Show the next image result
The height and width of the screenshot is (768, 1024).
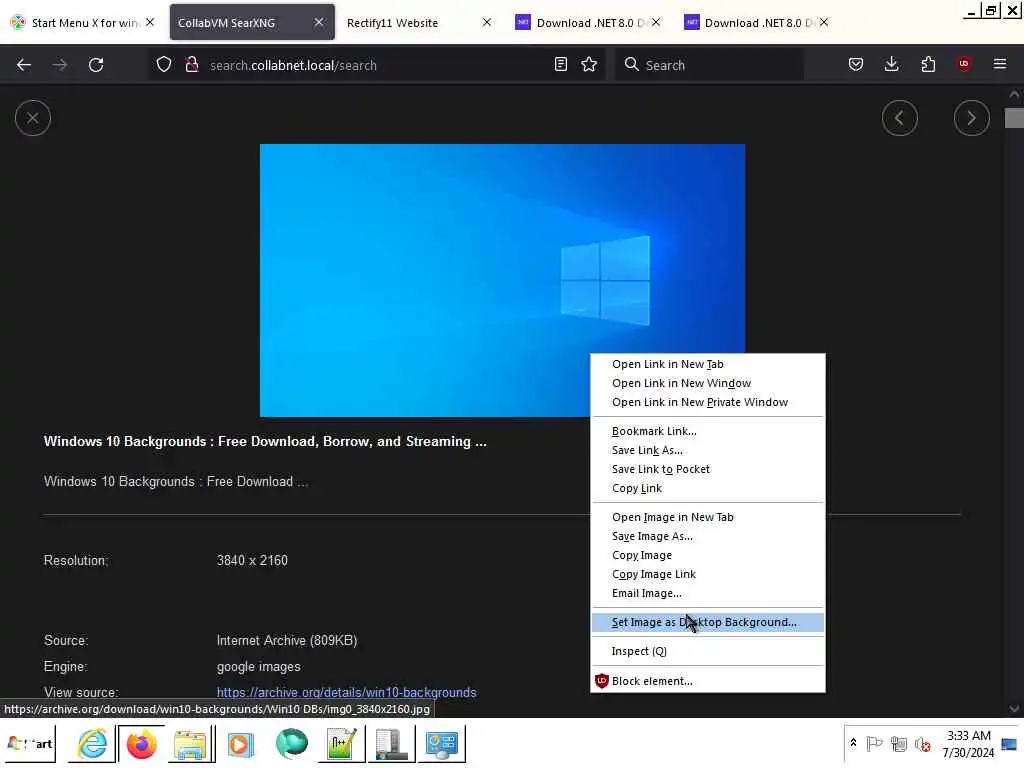tap(971, 118)
